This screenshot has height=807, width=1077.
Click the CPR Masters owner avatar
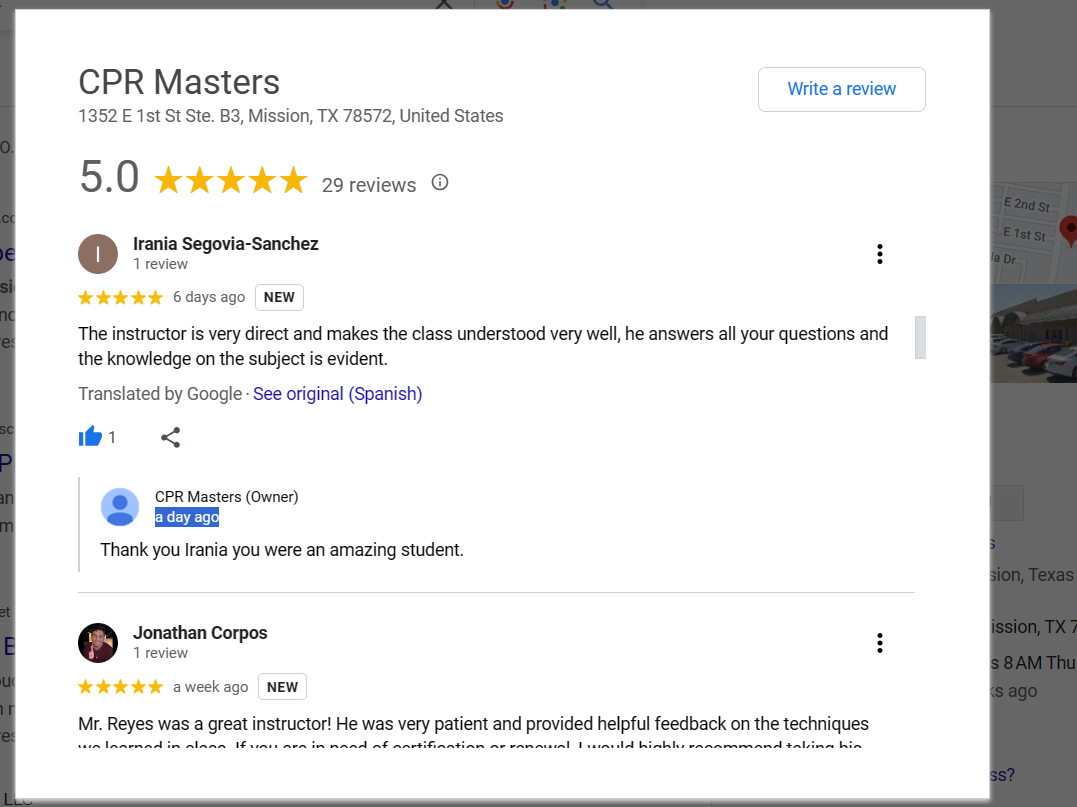click(120, 507)
